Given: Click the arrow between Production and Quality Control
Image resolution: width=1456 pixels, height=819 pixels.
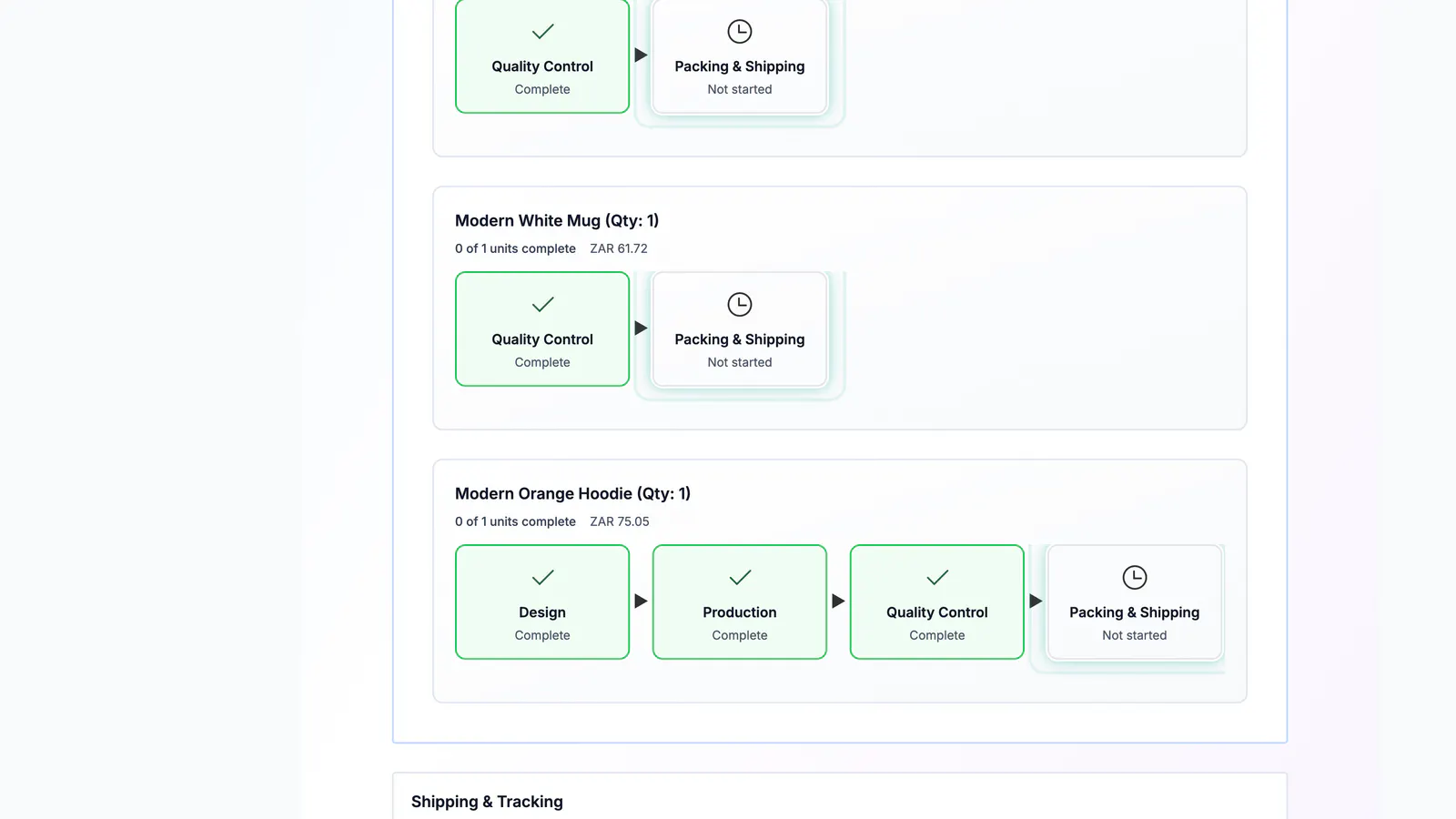Looking at the screenshot, I should (838, 602).
